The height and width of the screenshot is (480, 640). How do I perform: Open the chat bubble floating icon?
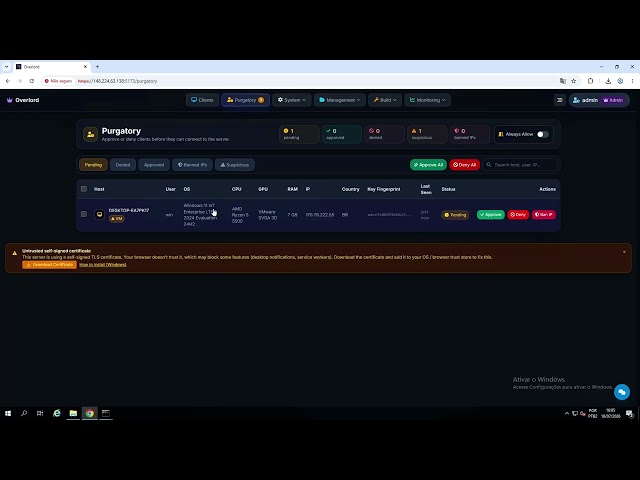click(622, 392)
